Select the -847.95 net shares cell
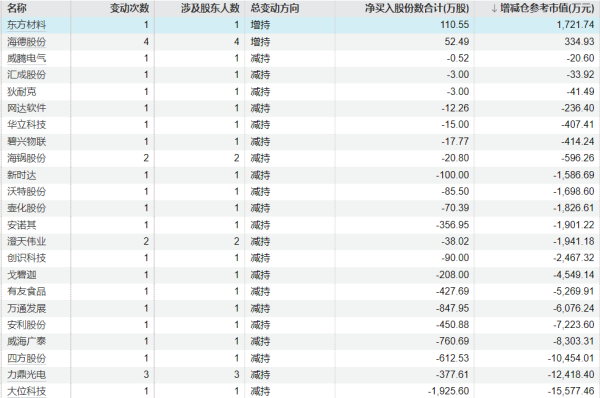The image size is (600, 398). (452, 308)
